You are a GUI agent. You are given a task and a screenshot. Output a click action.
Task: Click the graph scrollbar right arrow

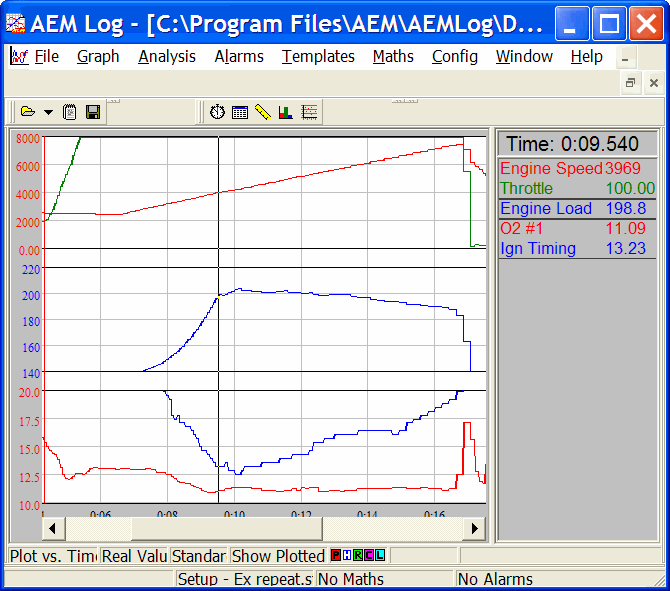click(x=474, y=529)
